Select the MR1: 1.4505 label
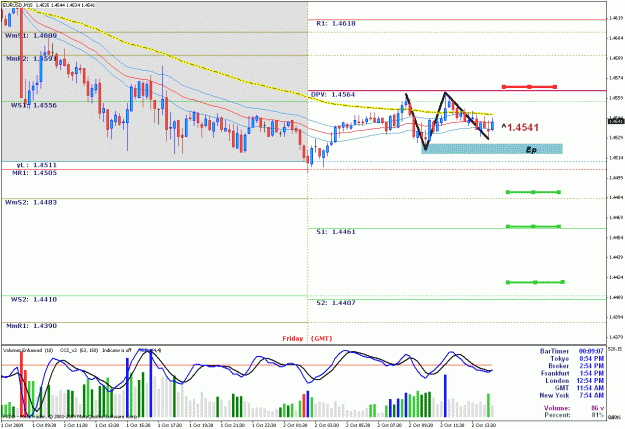 (x=34, y=173)
